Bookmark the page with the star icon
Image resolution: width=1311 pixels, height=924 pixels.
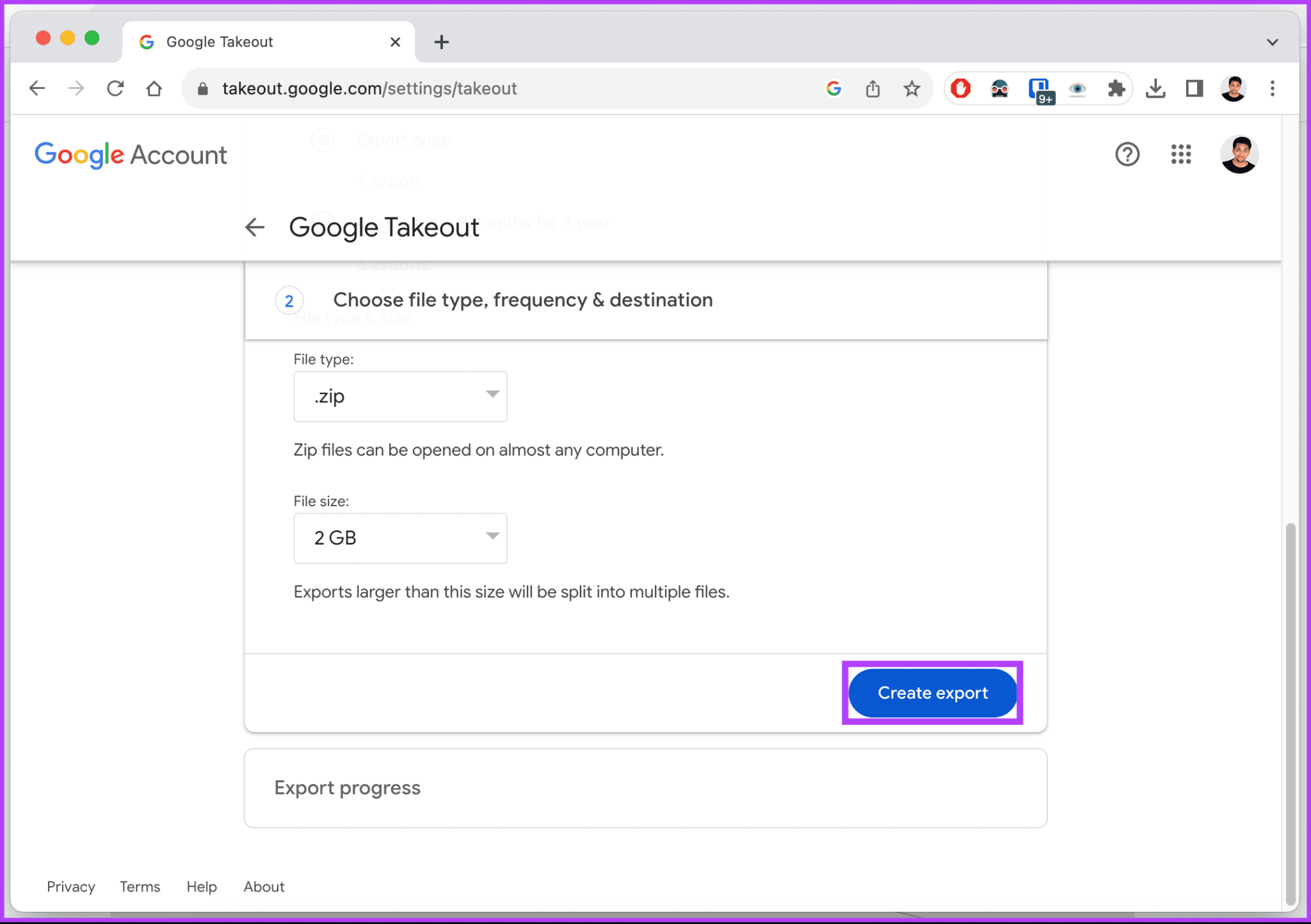[912, 88]
